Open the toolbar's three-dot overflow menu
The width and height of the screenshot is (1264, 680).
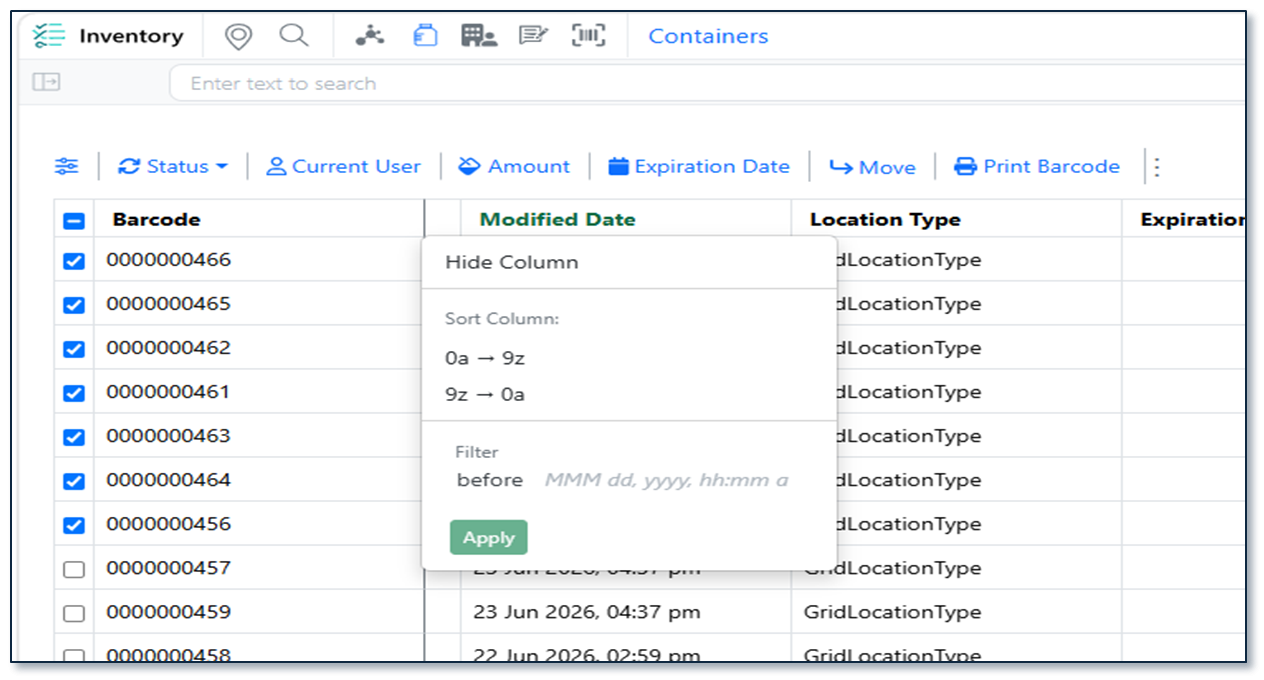[x=1157, y=167]
